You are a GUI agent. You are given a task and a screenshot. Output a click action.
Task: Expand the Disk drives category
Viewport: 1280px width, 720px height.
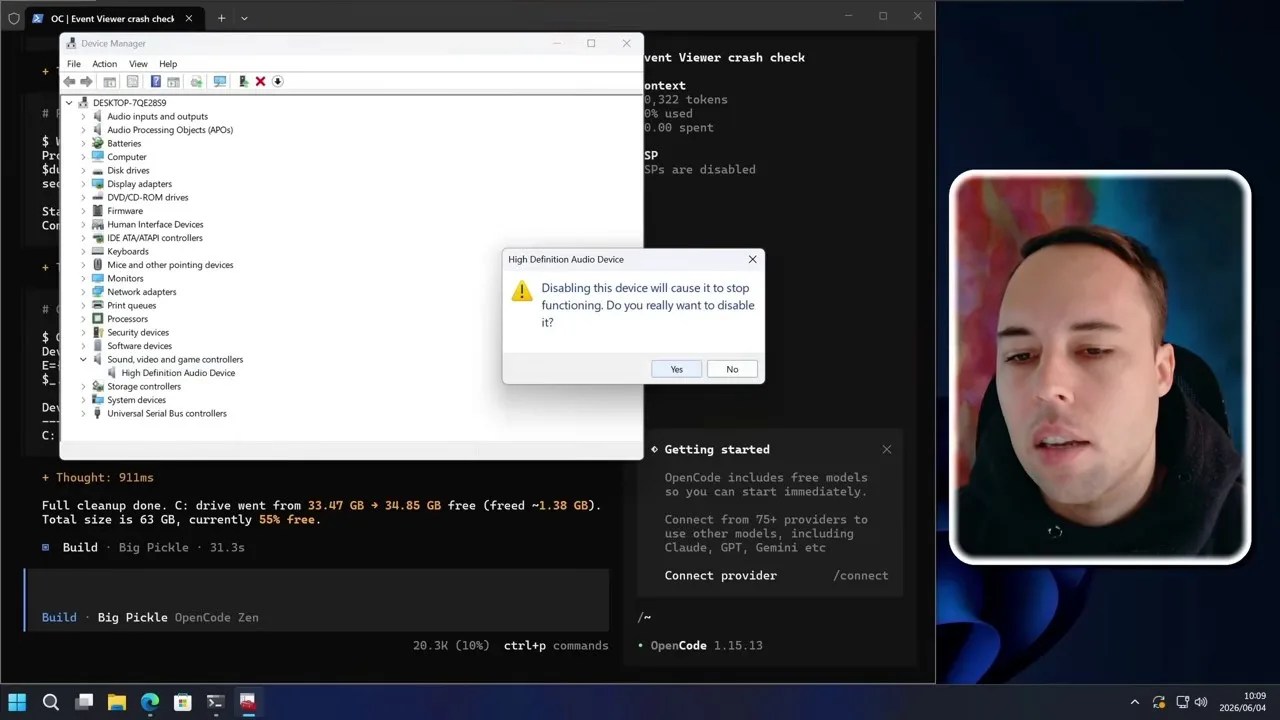83,170
